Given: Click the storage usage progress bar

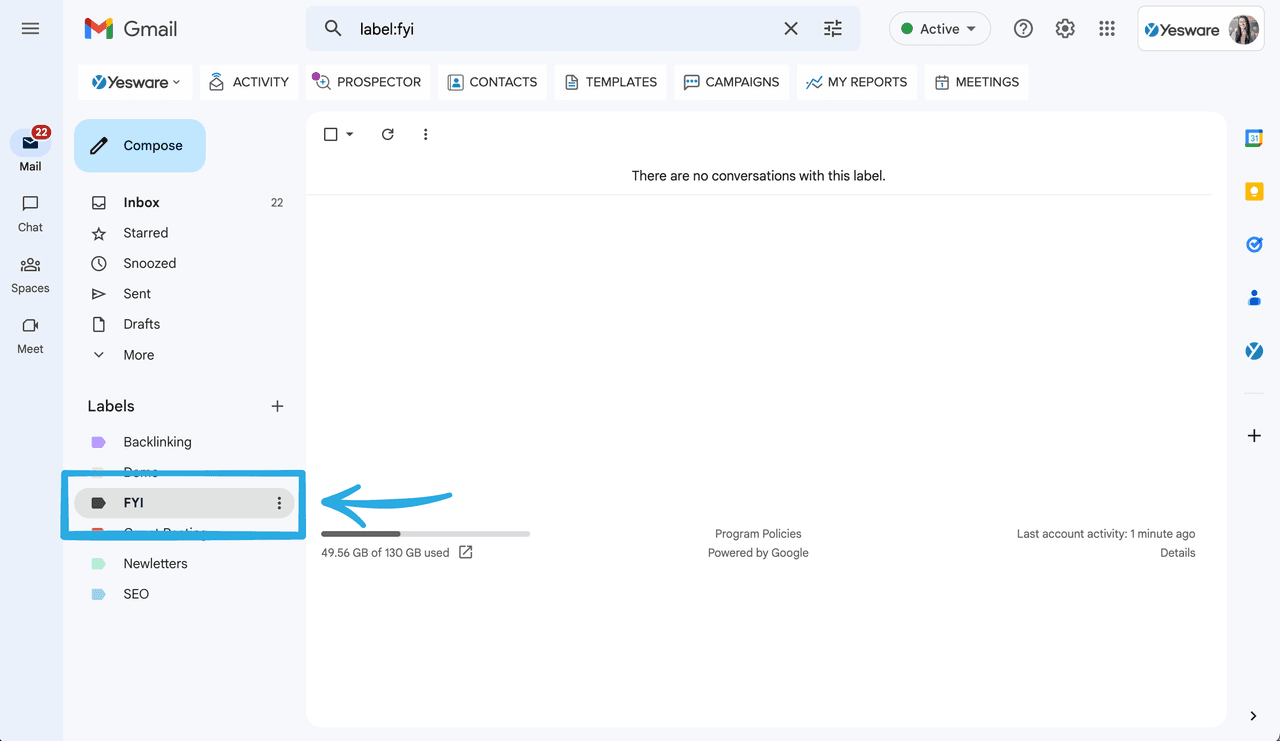Looking at the screenshot, I should (x=425, y=533).
